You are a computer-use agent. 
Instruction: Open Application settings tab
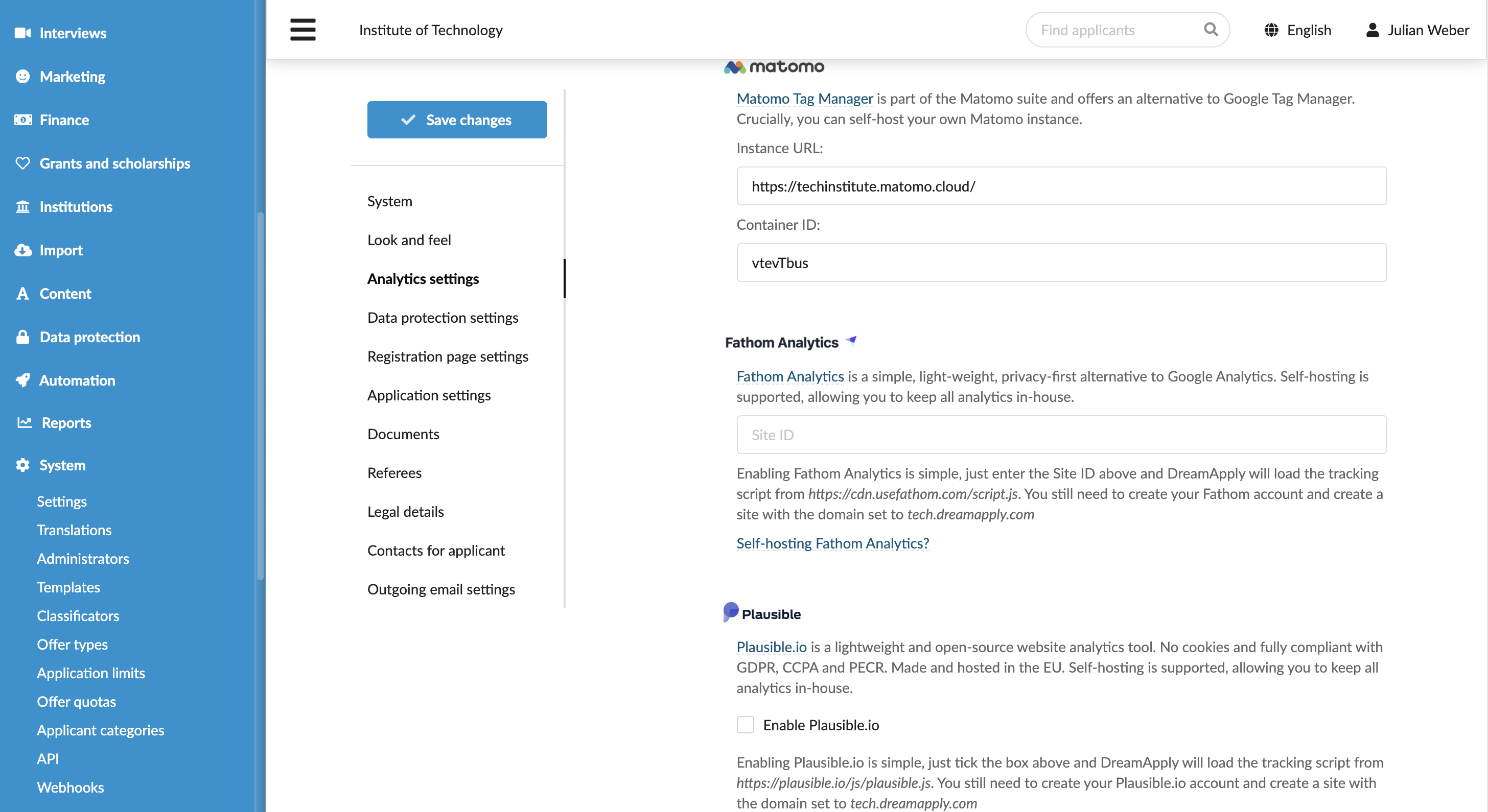(429, 395)
